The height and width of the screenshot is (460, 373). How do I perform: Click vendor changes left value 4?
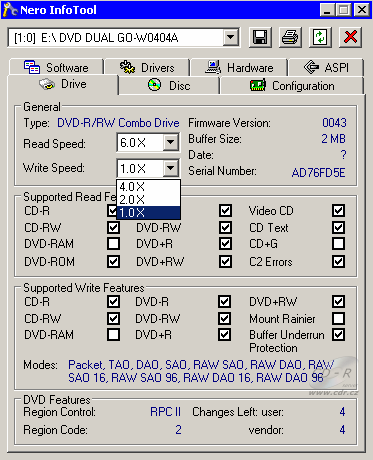pos(342,430)
